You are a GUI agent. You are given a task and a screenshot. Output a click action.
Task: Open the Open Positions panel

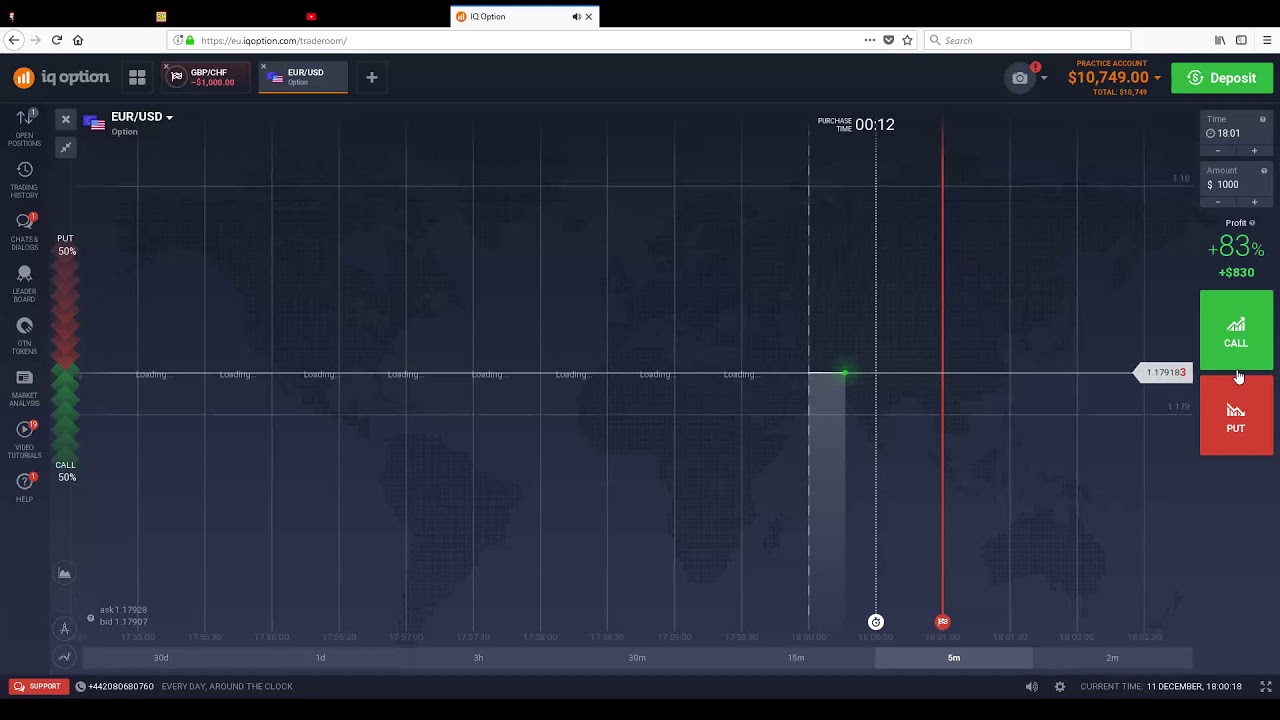click(x=25, y=128)
